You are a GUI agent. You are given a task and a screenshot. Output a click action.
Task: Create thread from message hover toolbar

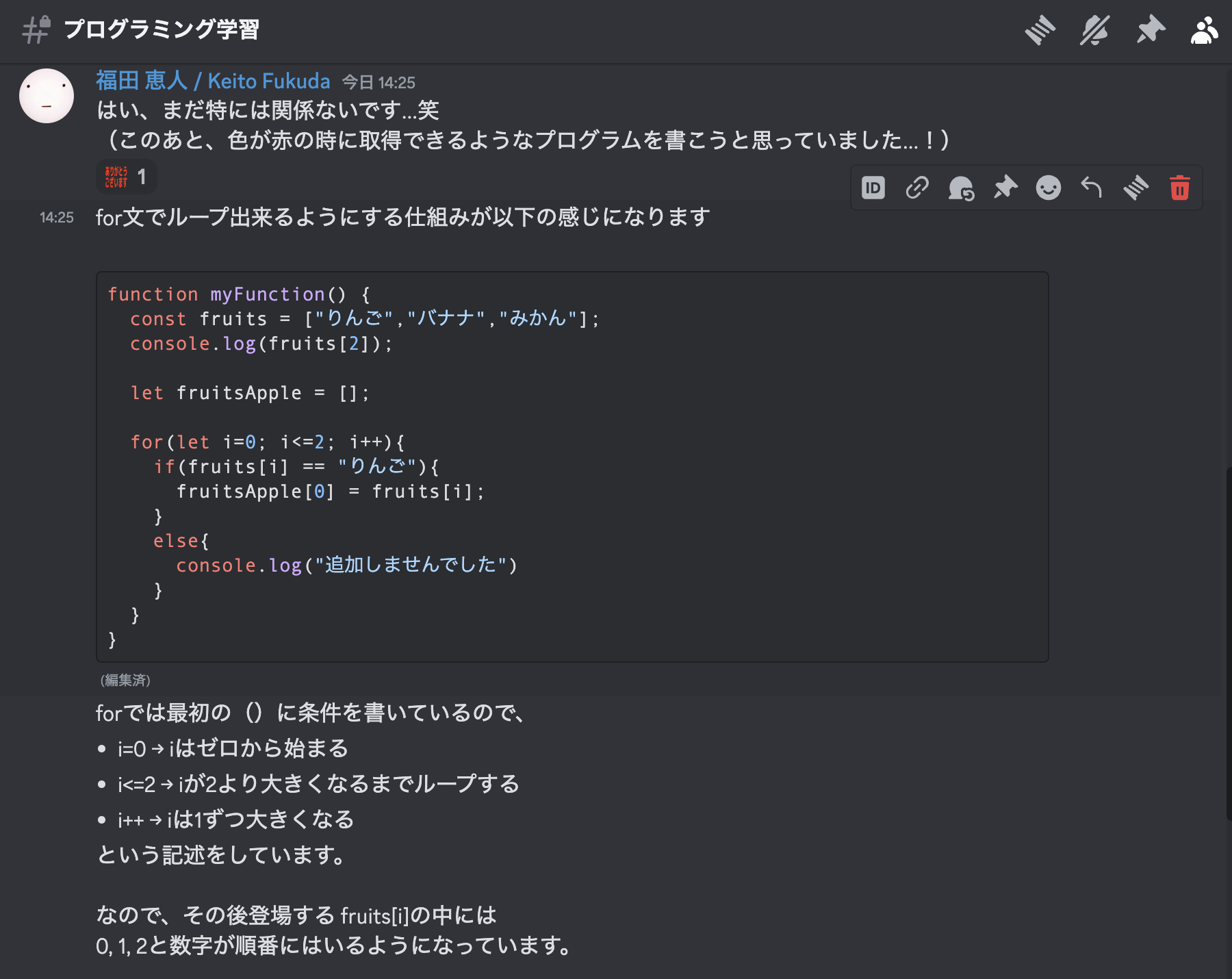(1135, 188)
